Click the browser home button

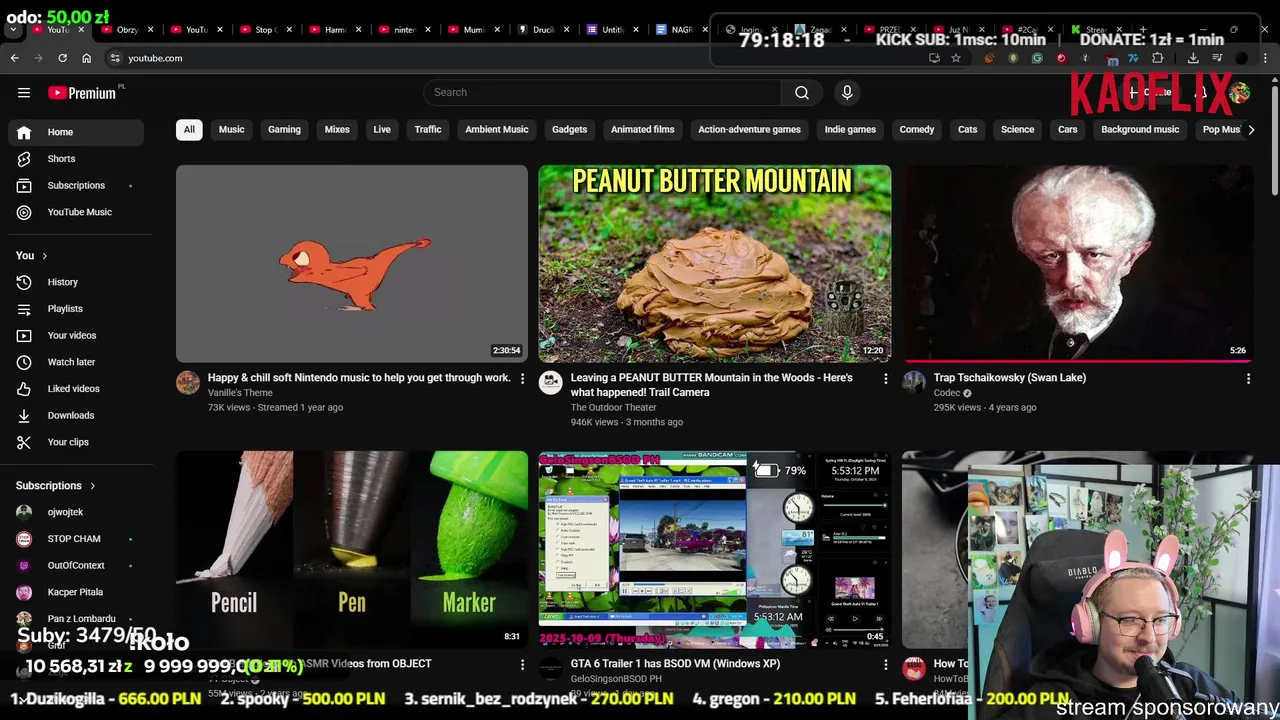pyautogui.click(x=86, y=58)
